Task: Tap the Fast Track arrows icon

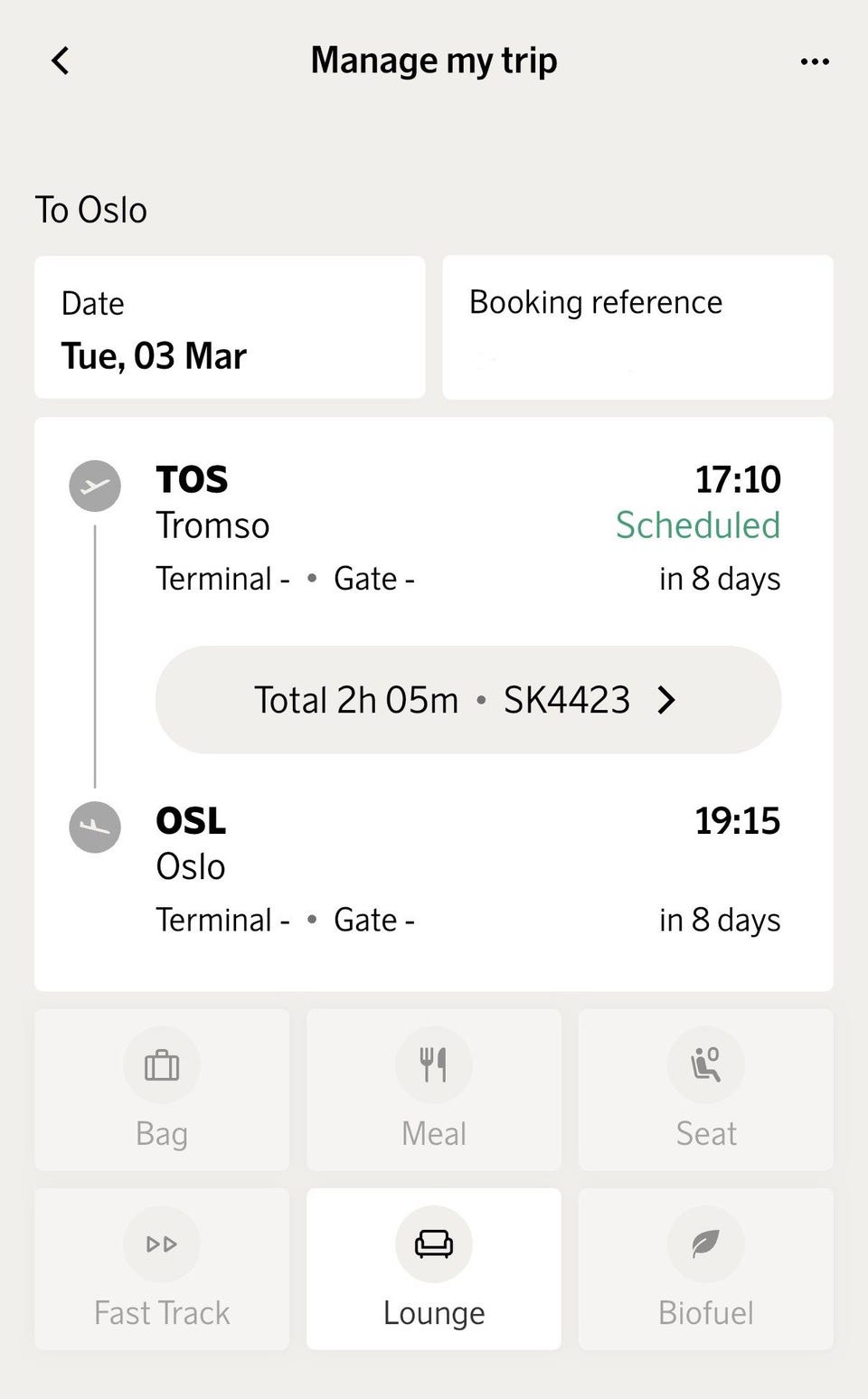Action: [x=162, y=1244]
